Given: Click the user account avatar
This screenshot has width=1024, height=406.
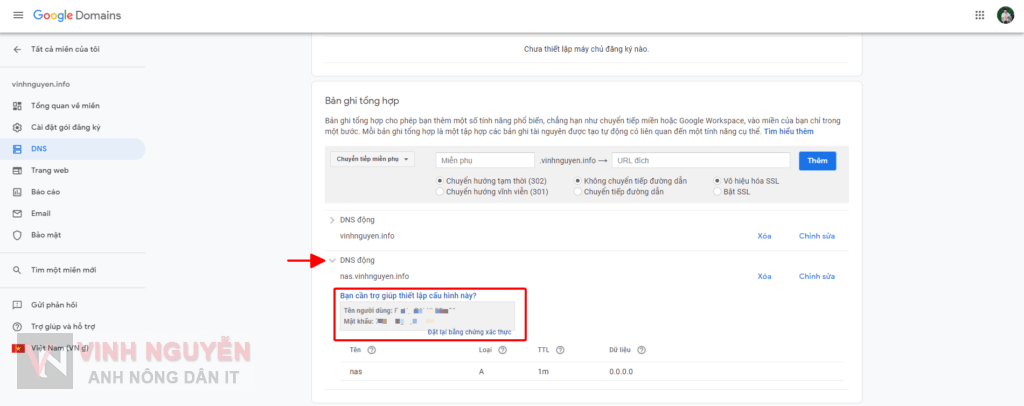Looking at the screenshot, I should 1005,15.
